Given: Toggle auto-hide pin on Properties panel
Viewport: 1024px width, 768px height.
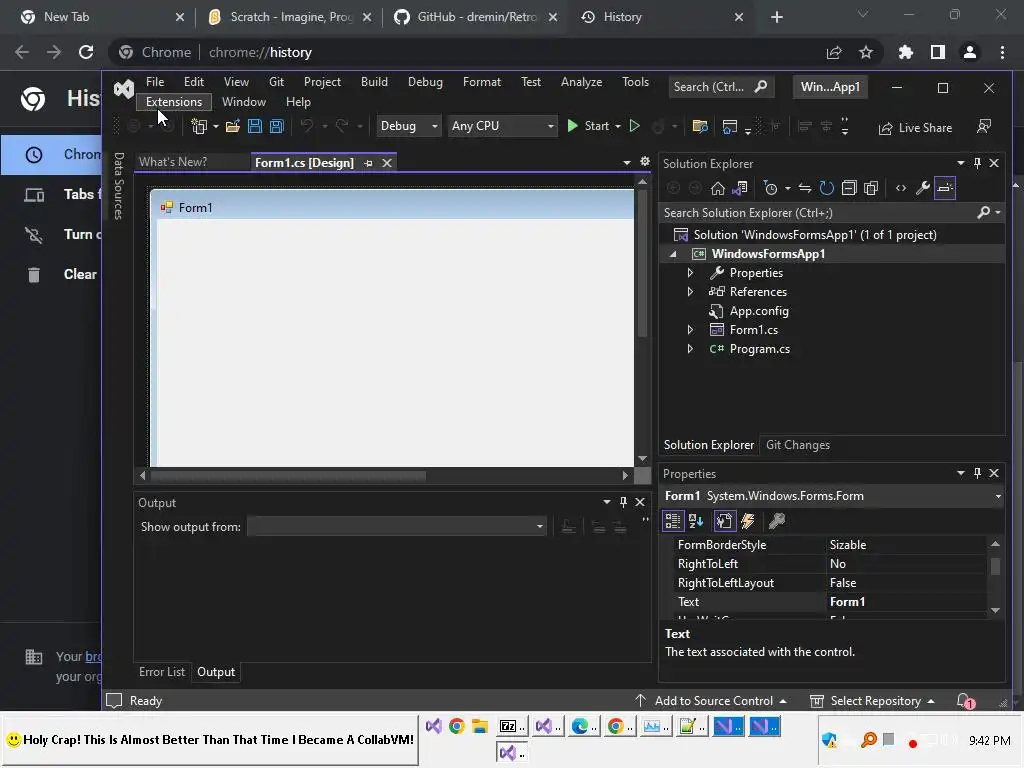Looking at the screenshot, I should point(977,473).
